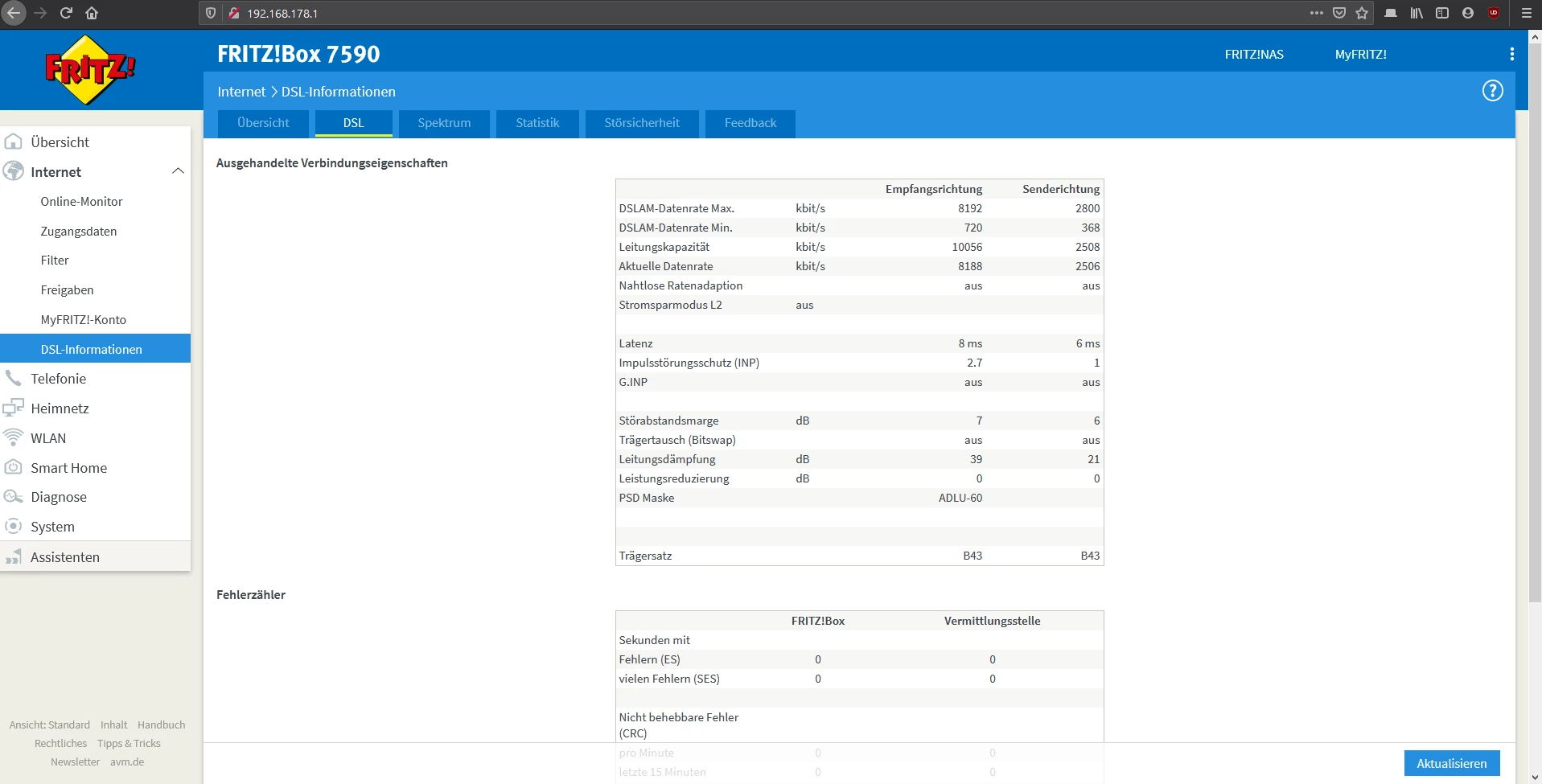Click the page vertical scrollbar
The width and height of the screenshot is (1542, 784).
[x=1534, y=322]
